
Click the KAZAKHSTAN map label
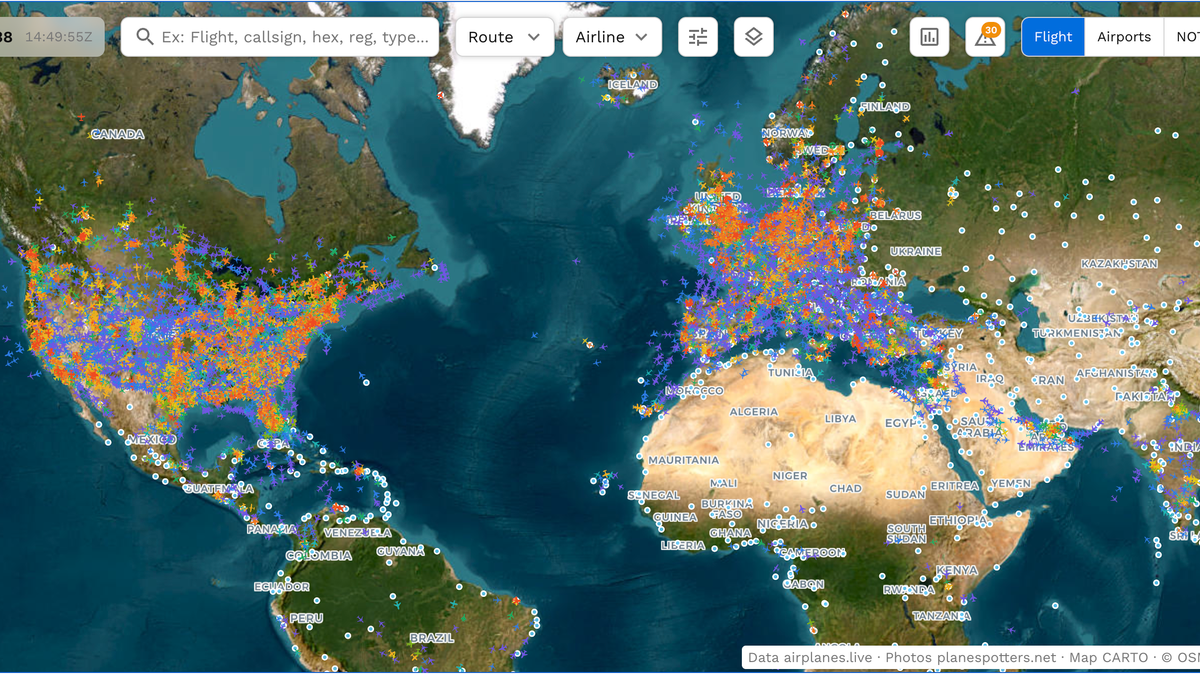click(x=1119, y=264)
